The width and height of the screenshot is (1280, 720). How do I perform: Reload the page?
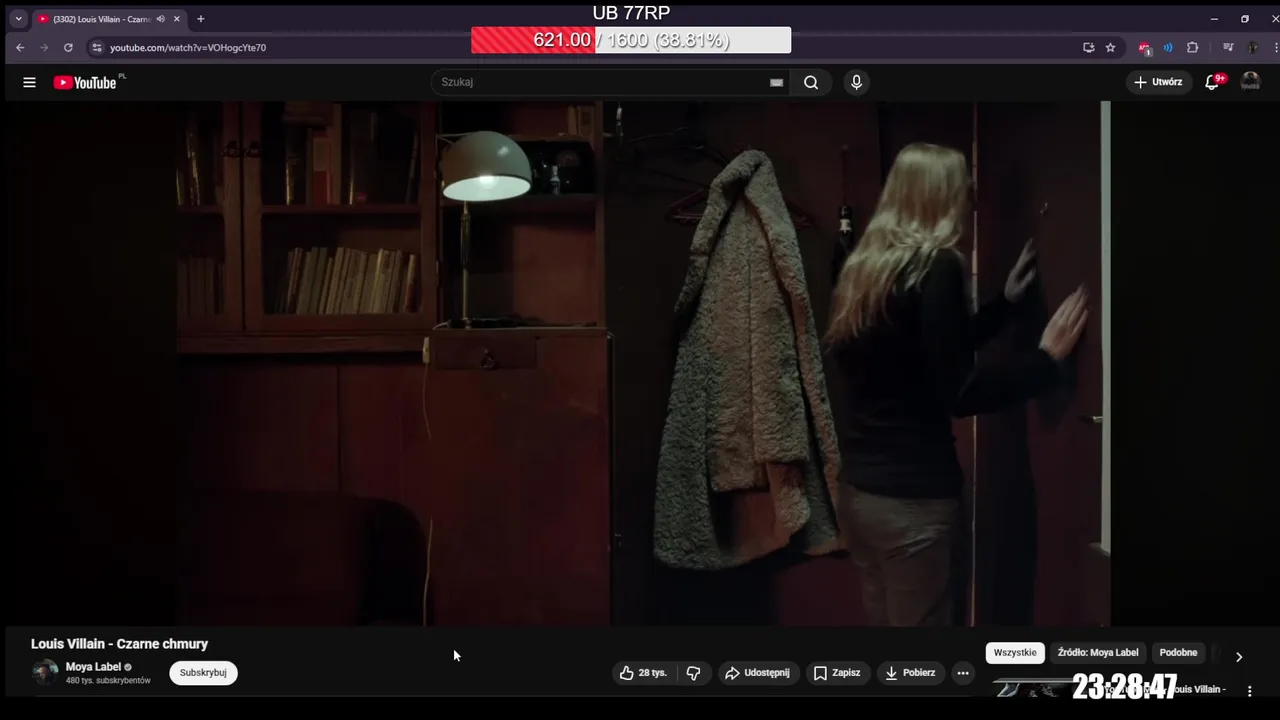[x=68, y=47]
